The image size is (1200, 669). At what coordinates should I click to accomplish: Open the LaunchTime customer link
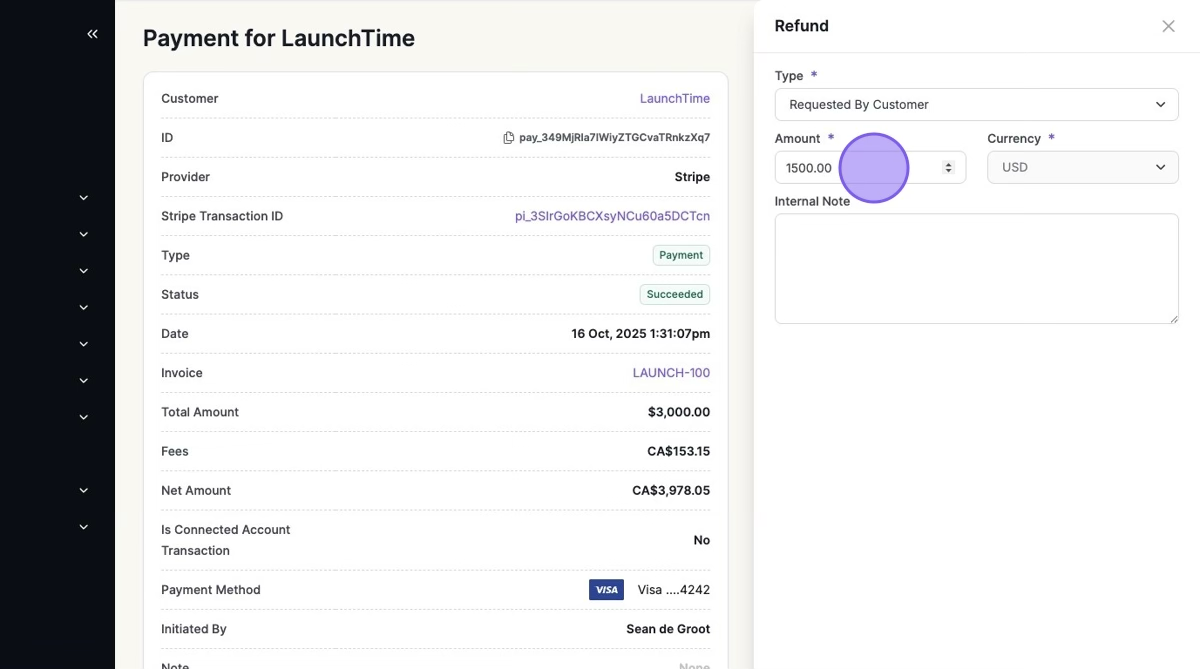(675, 99)
